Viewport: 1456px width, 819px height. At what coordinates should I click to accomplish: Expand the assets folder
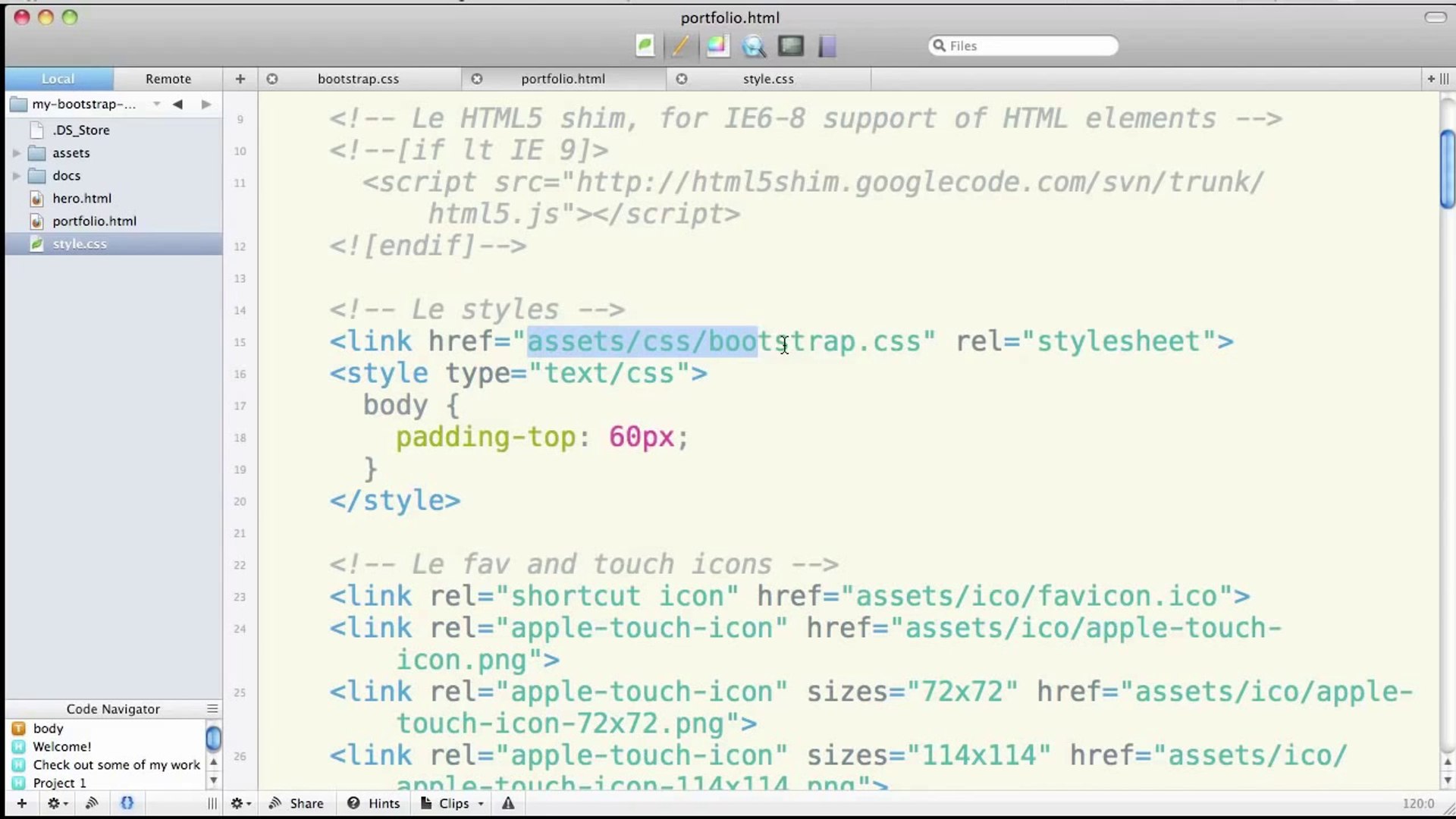pos(17,153)
